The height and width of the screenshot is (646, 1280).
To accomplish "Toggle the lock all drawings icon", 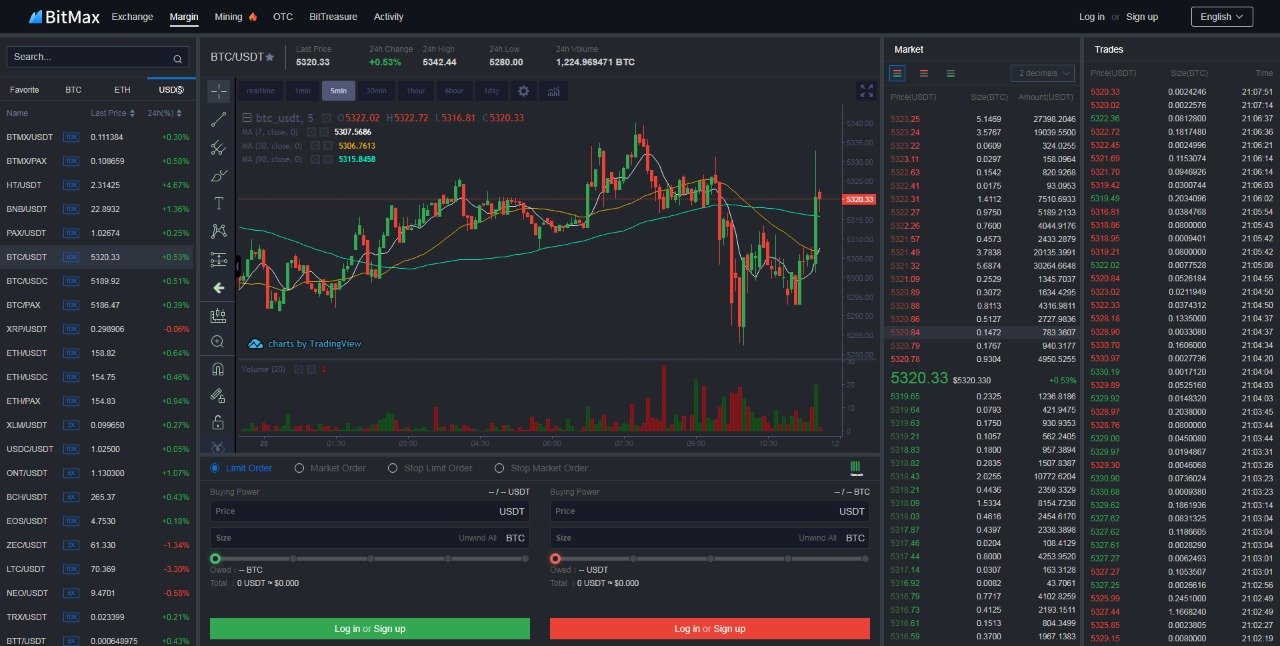I will click(219, 423).
